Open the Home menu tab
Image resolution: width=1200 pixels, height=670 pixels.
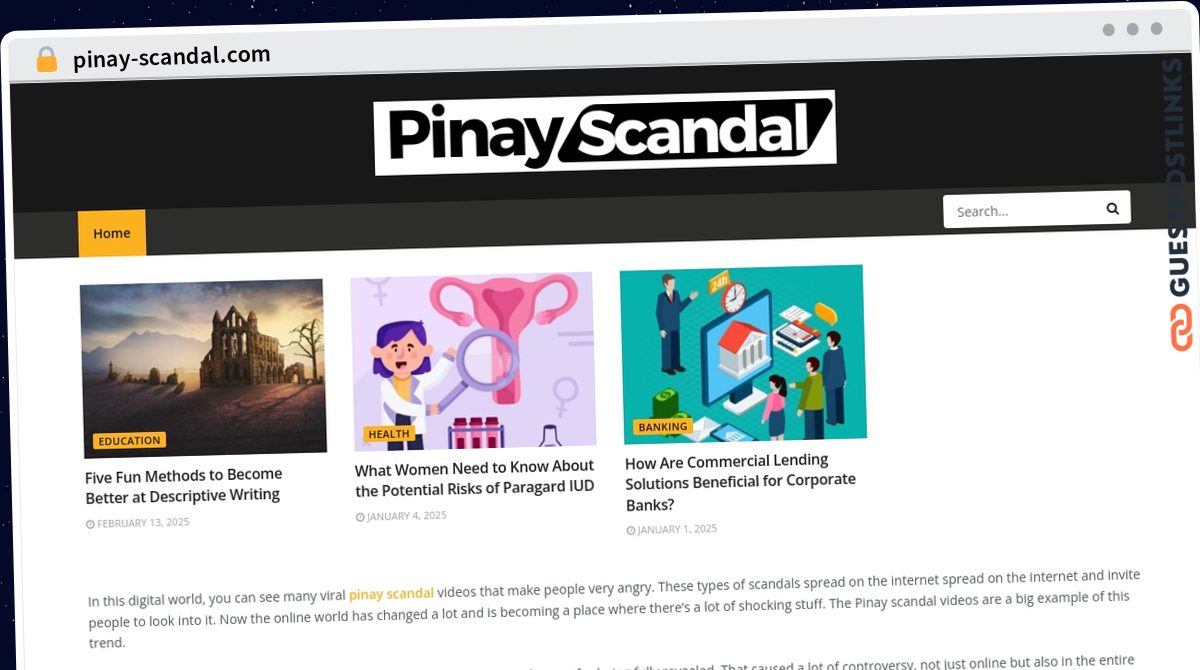(x=112, y=233)
